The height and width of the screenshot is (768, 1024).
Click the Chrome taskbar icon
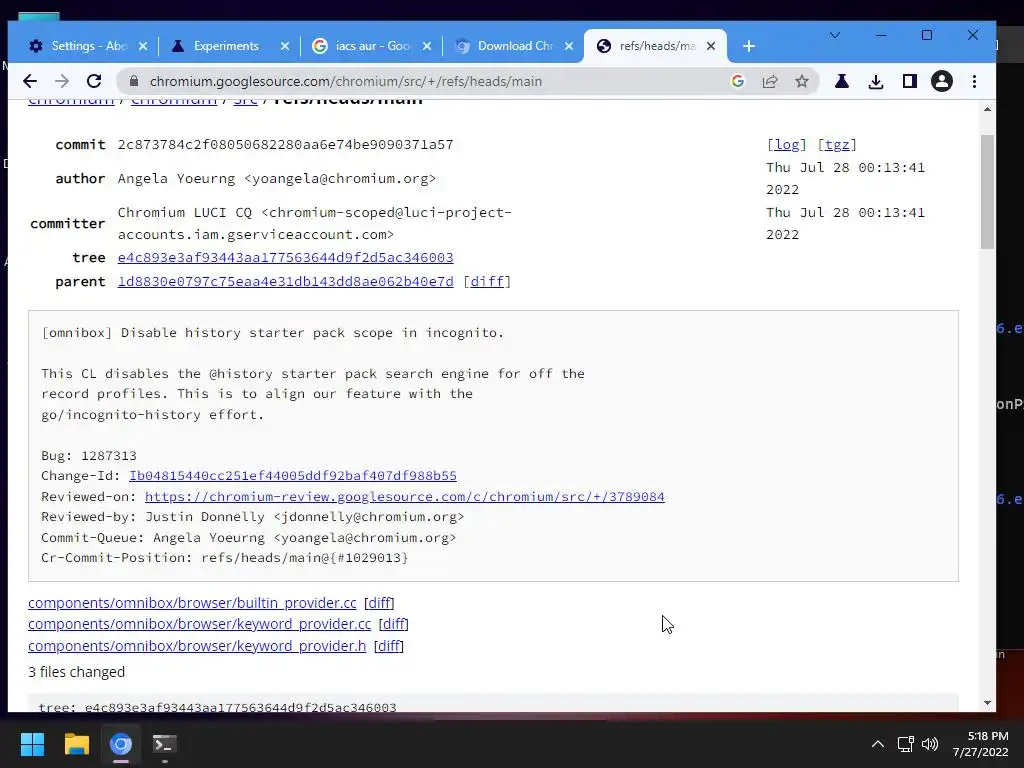(x=121, y=744)
